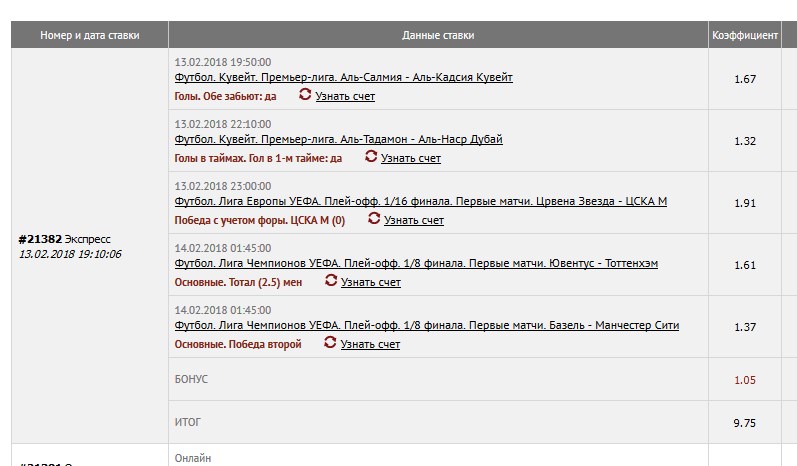Click the ИТОГ total coefficient 9.75
This screenshot has width=797, height=466.
click(x=744, y=423)
